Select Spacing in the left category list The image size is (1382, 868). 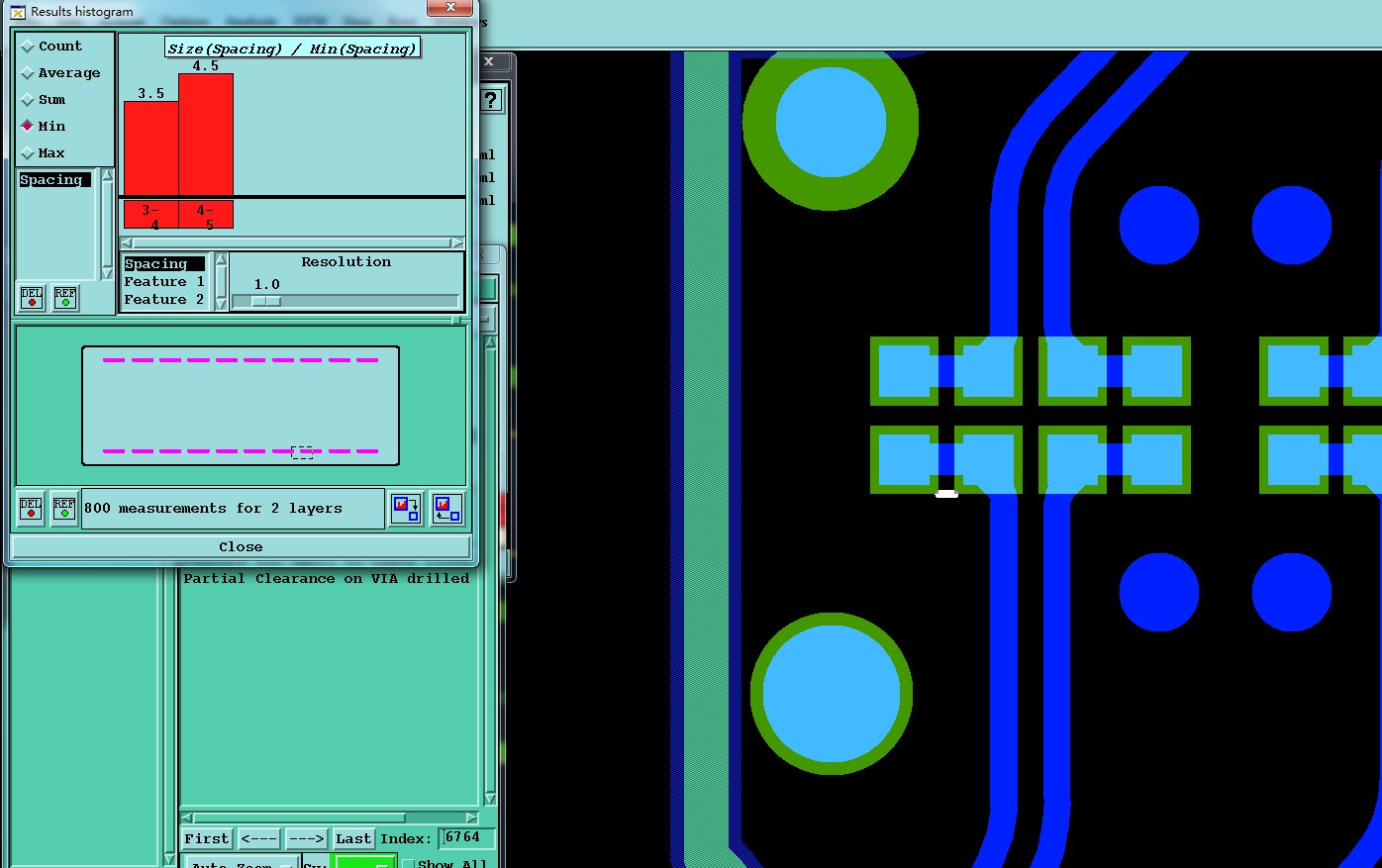click(54, 180)
